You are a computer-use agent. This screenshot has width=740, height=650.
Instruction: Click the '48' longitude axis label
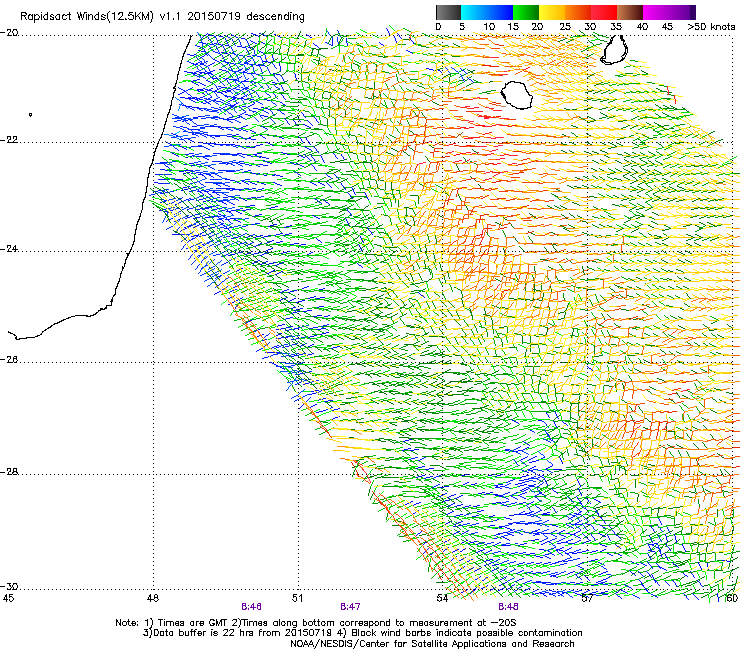(153, 598)
